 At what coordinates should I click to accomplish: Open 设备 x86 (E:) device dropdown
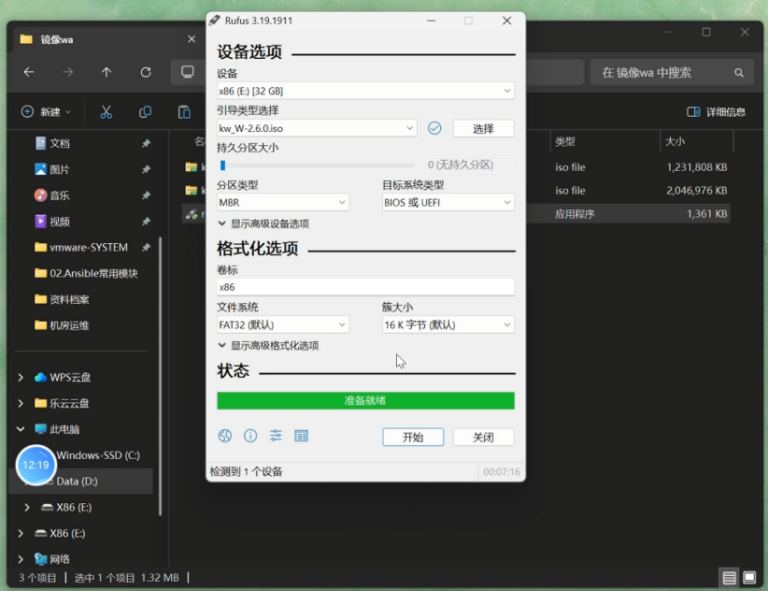(365, 91)
